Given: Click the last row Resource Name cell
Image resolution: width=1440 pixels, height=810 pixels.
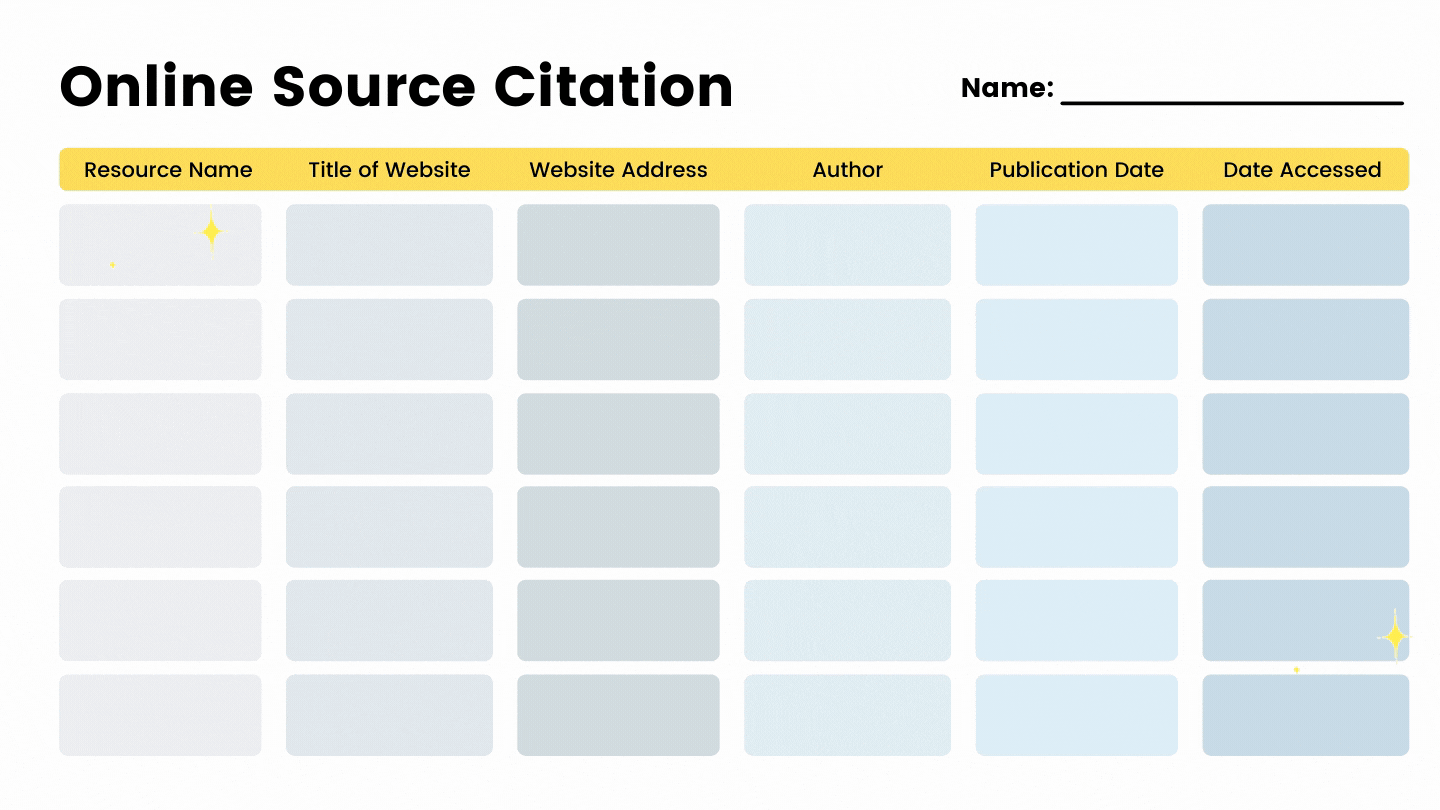Looking at the screenshot, I should (160, 715).
